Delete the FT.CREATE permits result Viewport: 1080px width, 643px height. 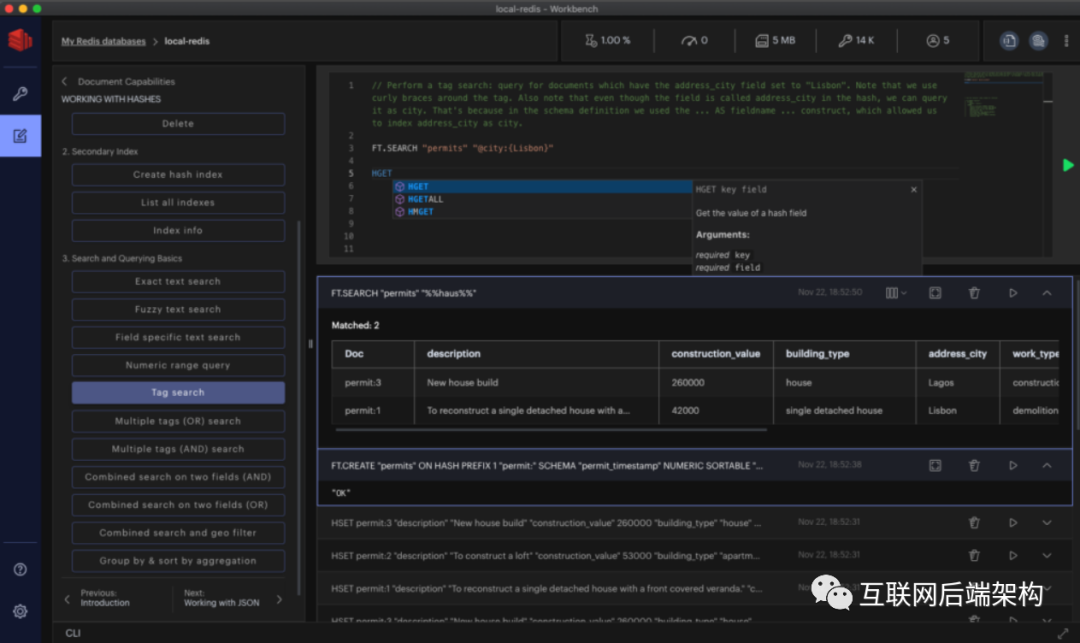point(974,465)
